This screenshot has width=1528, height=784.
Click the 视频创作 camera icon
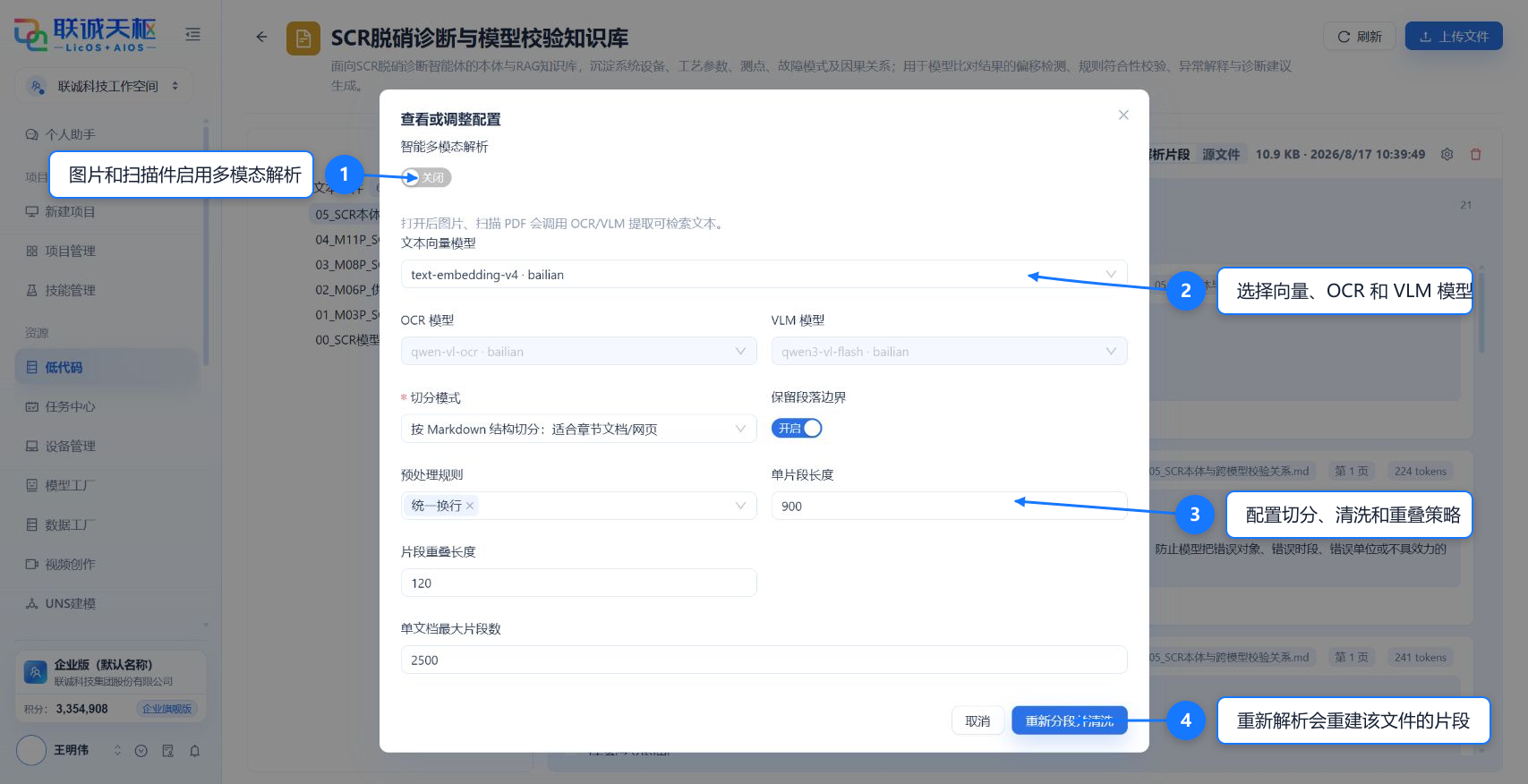[32, 564]
